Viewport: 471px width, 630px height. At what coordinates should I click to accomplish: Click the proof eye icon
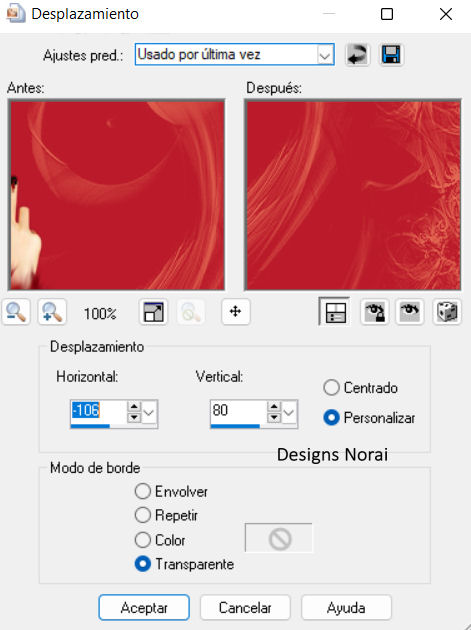tap(410, 312)
